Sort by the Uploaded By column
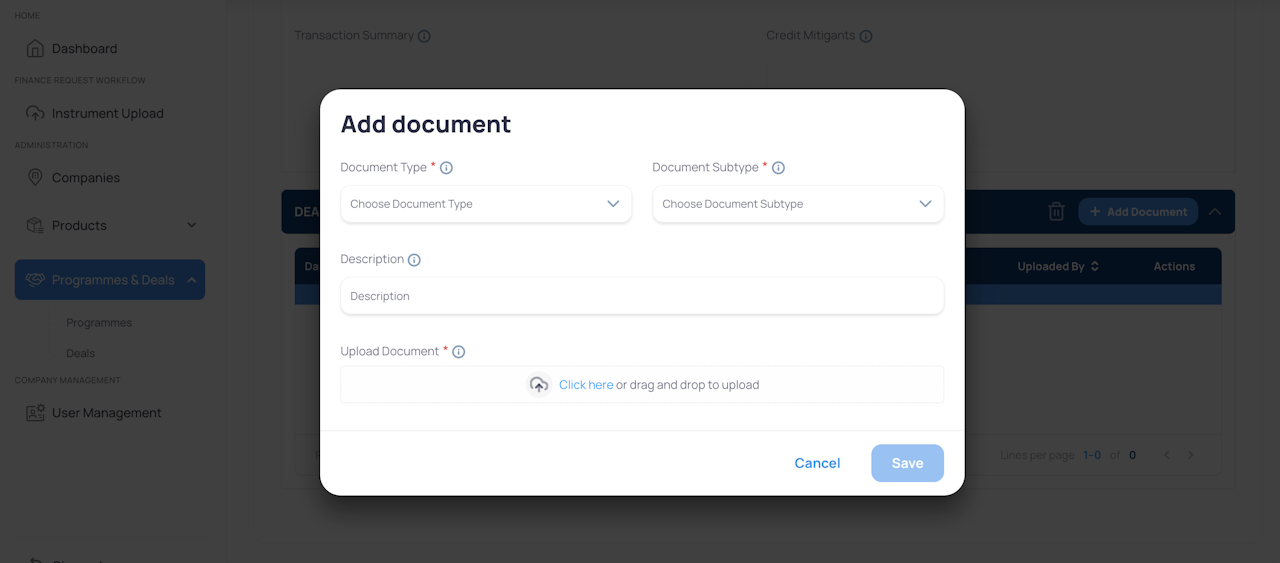 coord(1058,267)
